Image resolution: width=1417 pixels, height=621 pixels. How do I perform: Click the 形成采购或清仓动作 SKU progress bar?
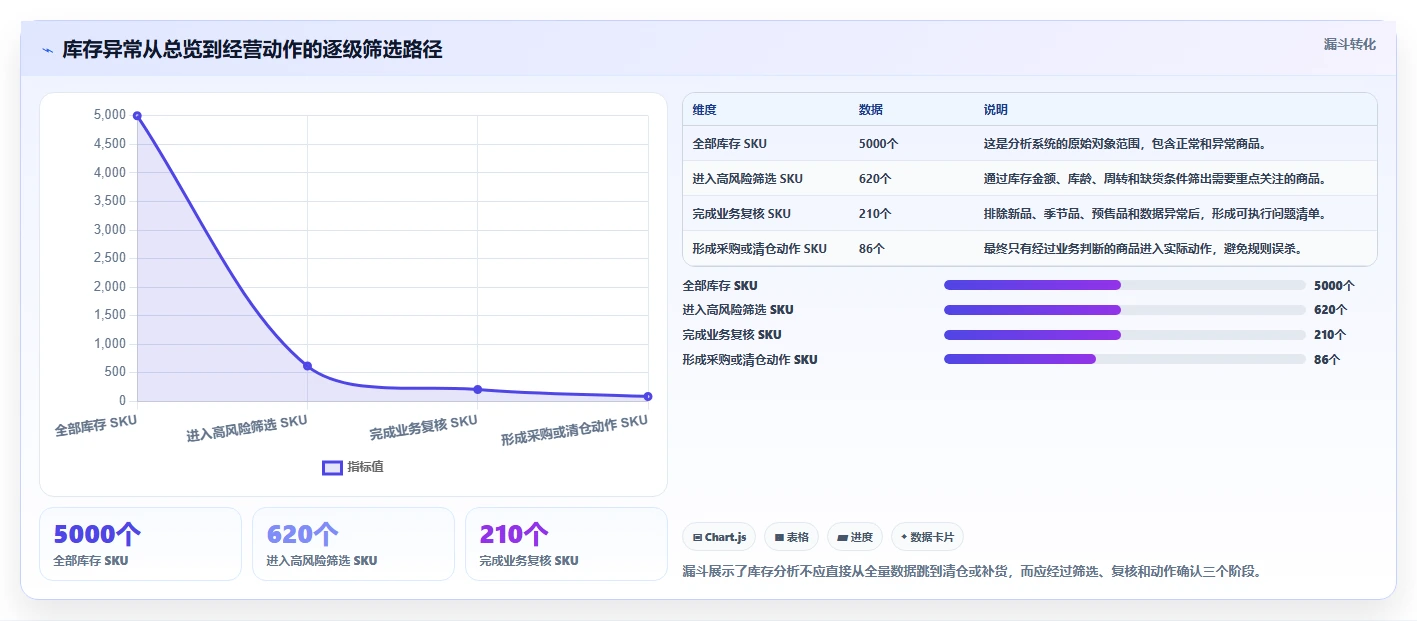[x=1125, y=359]
